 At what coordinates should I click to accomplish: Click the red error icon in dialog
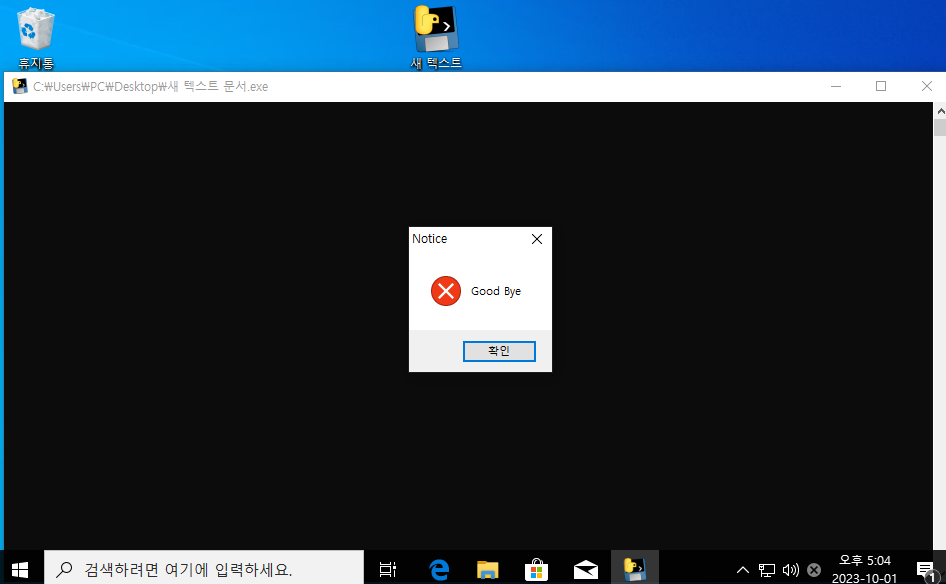tap(446, 291)
